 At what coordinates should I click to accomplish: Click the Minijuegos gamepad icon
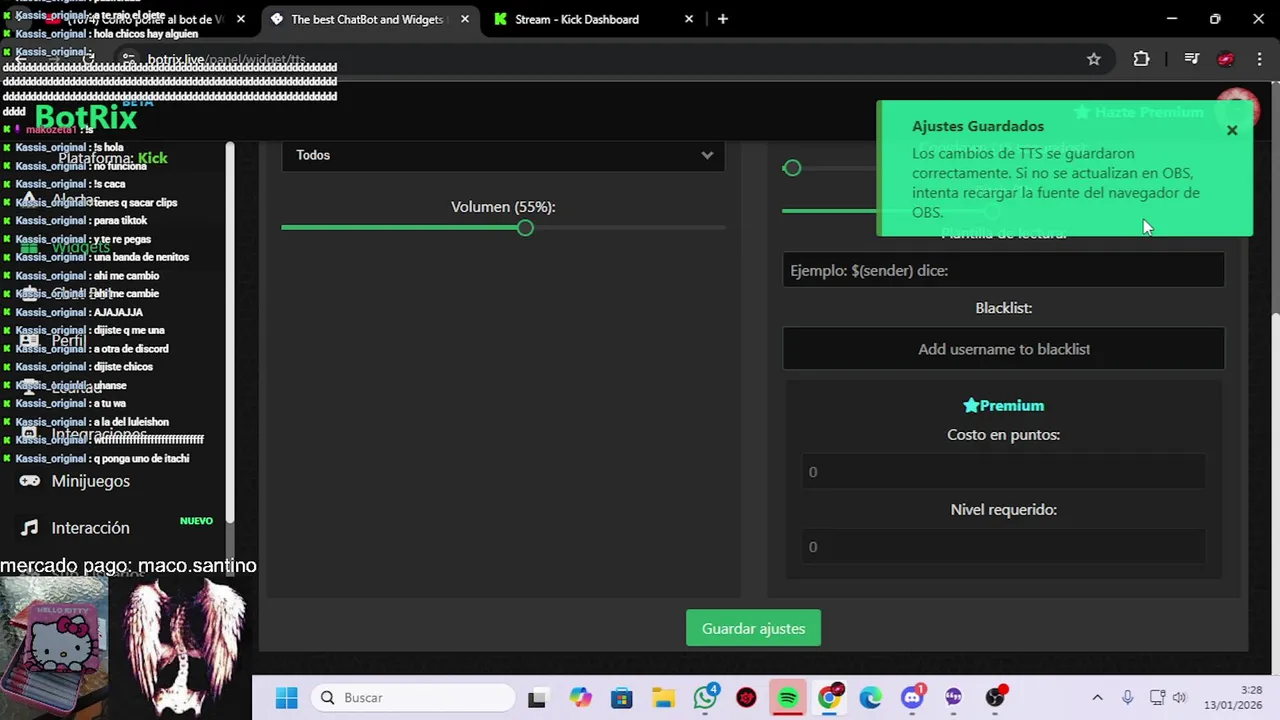pyautogui.click(x=30, y=481)
